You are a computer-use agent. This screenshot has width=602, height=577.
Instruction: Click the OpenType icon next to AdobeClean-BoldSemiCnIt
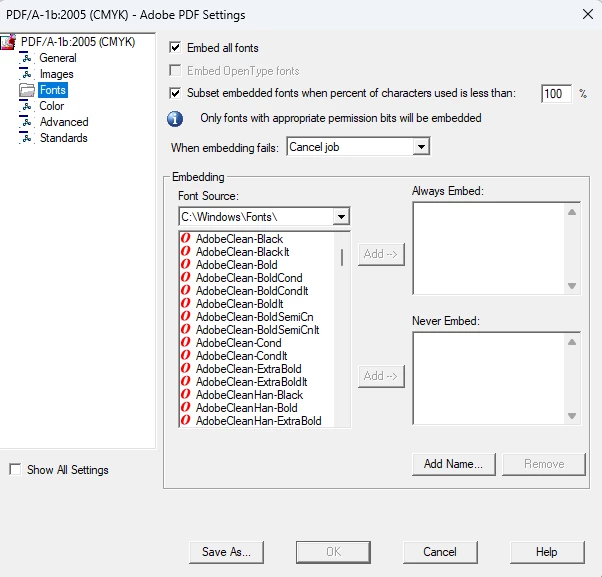(185, 329)
